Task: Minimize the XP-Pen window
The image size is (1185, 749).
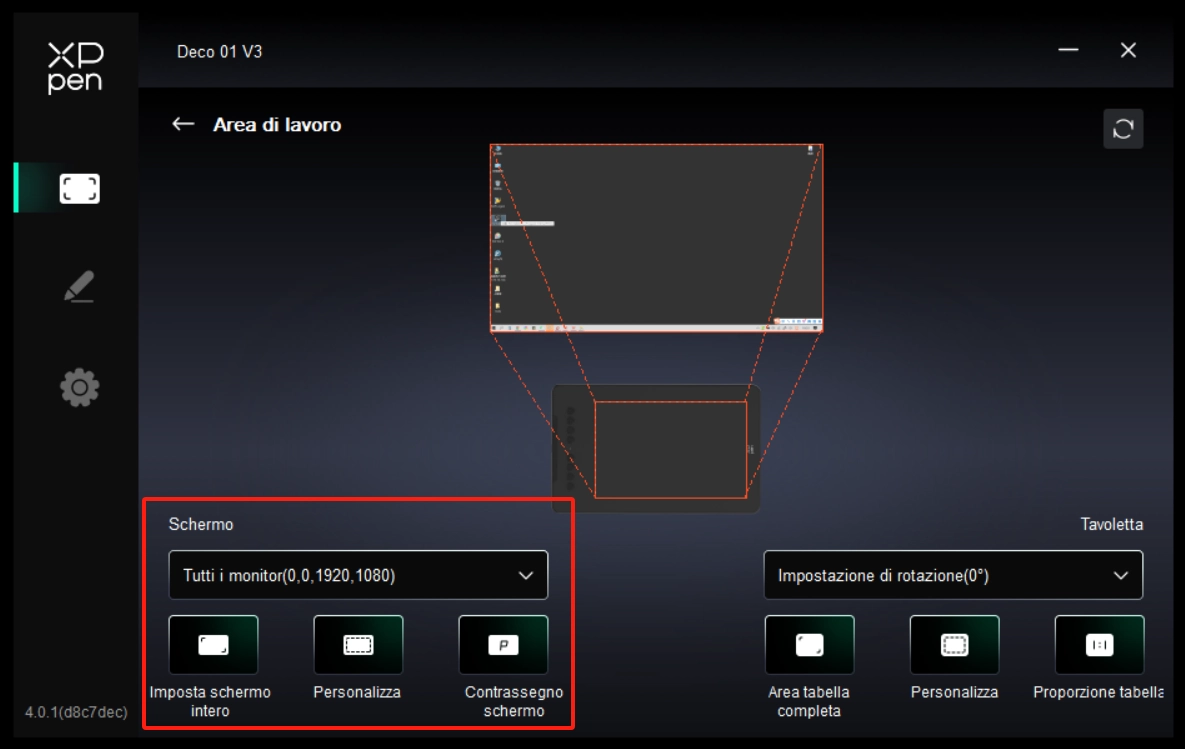Action: click(x=1068, y=50)
